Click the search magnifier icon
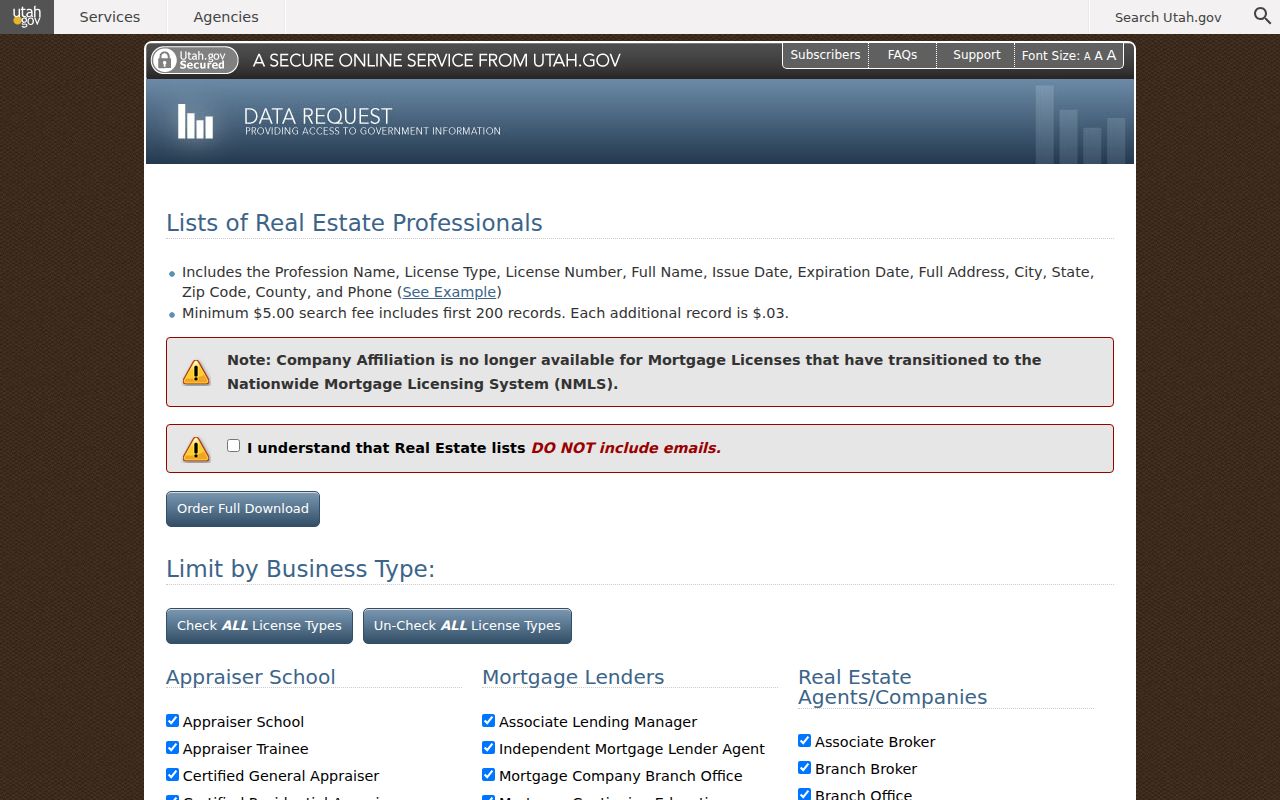1280x800 pixels. pos(1263,16)
